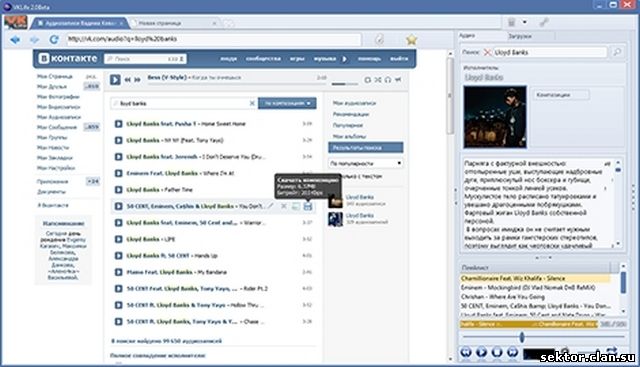This screenshot has height=367, width=640.
Task: Open dropdown arrow next to trash icon
Action: tap(524, 22)
